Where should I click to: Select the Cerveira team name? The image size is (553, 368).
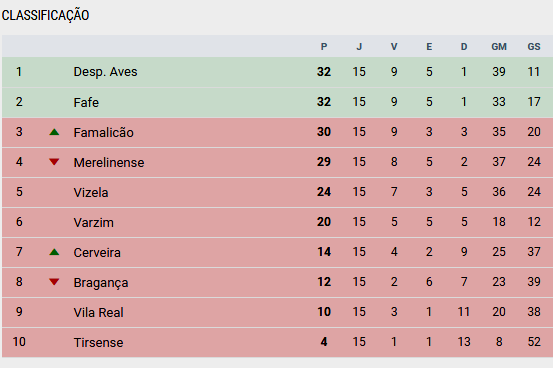(97, 252)
